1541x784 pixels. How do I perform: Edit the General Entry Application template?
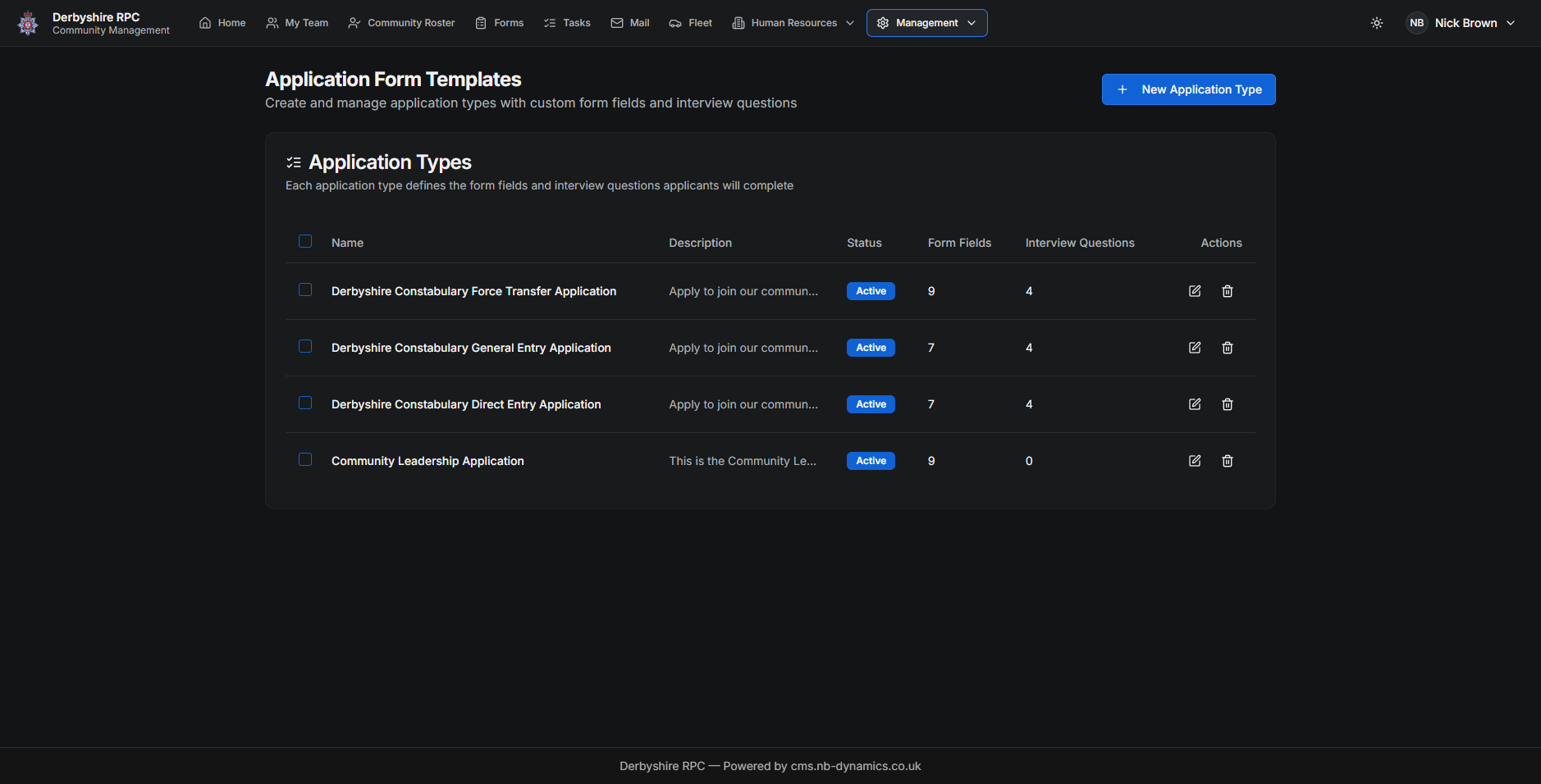pyautogui.click(x=1195, y=348)
